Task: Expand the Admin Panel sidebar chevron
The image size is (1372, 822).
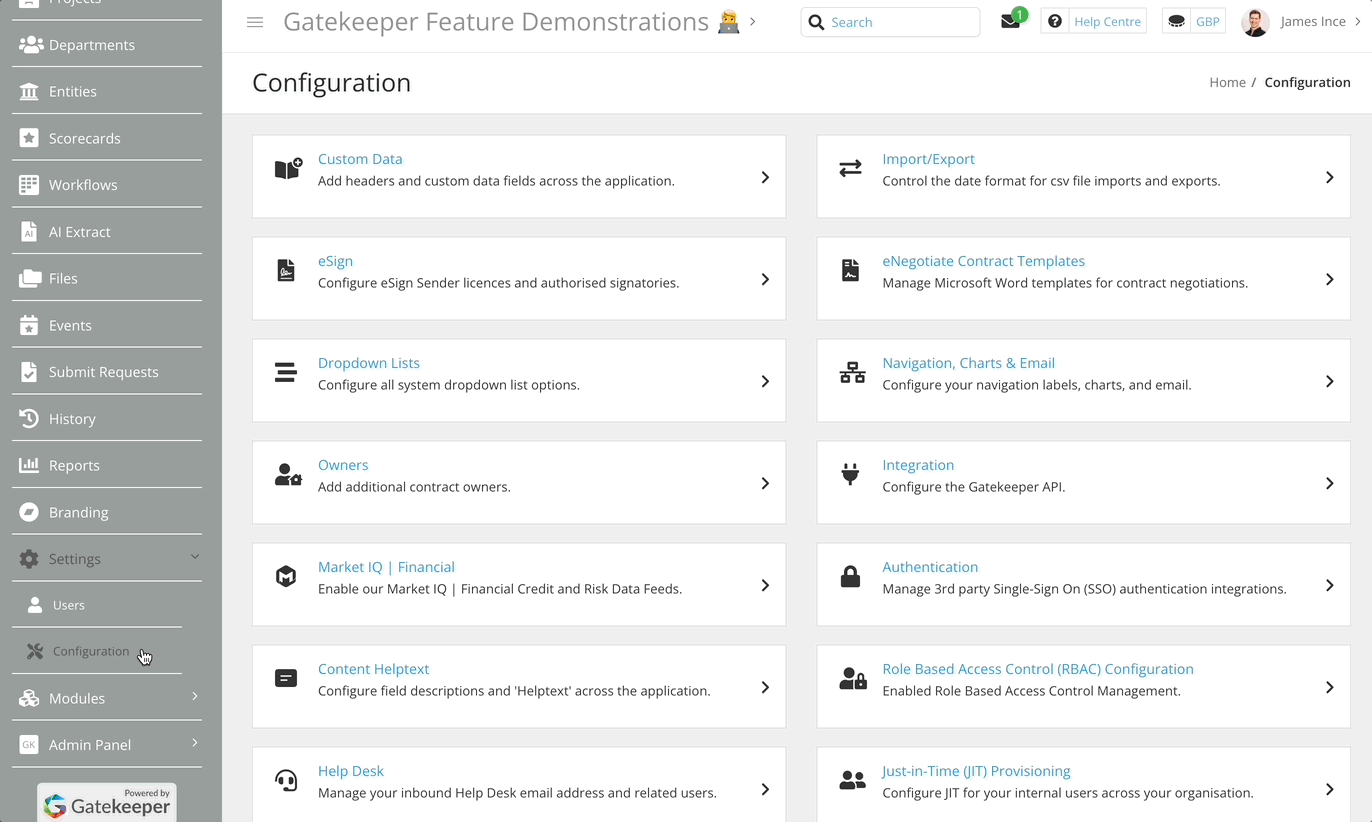Action: [x=195, y=743]
